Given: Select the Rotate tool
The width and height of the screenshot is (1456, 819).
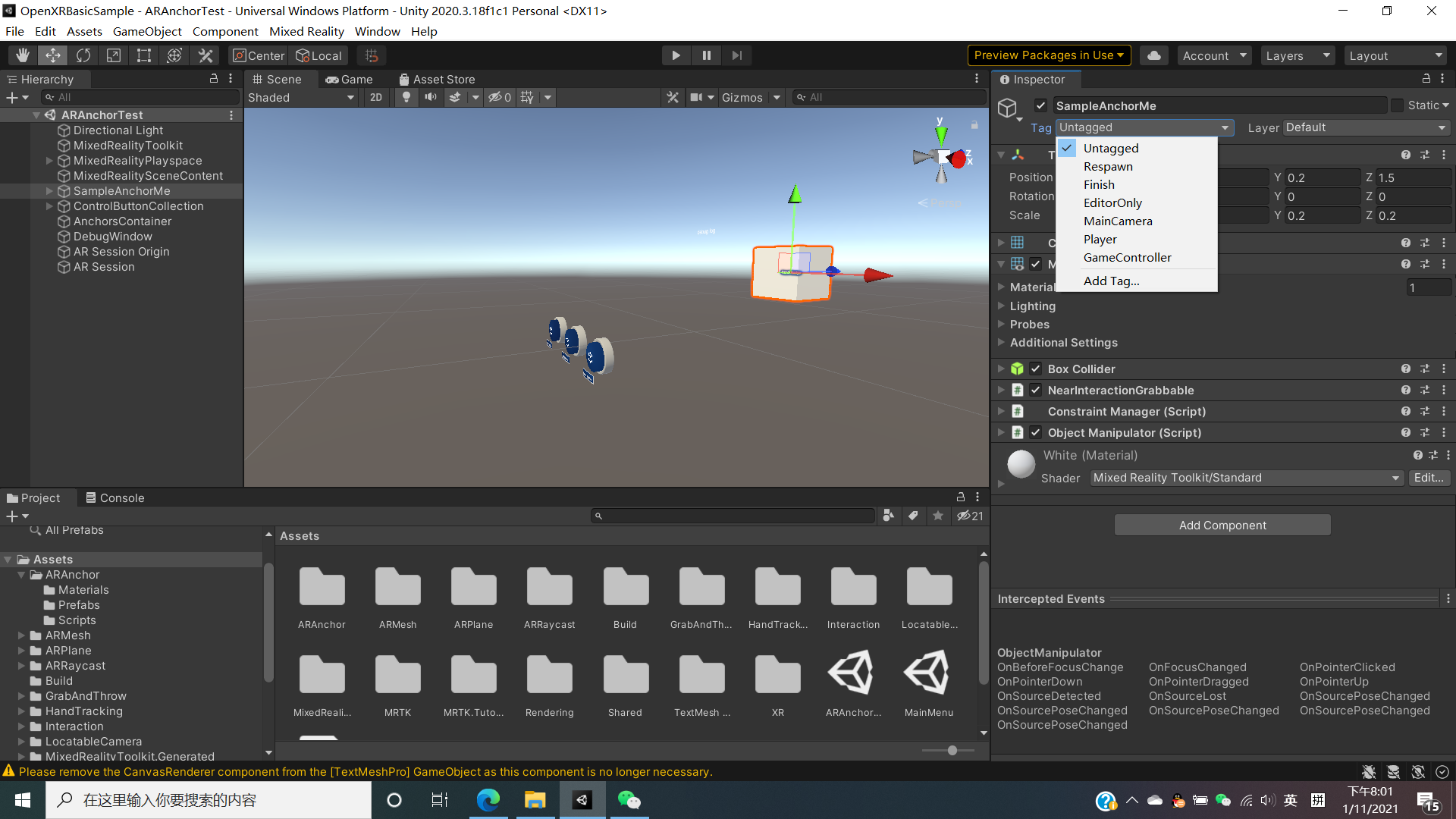Looking at the screenshot, I should click(x=83, y=55).
